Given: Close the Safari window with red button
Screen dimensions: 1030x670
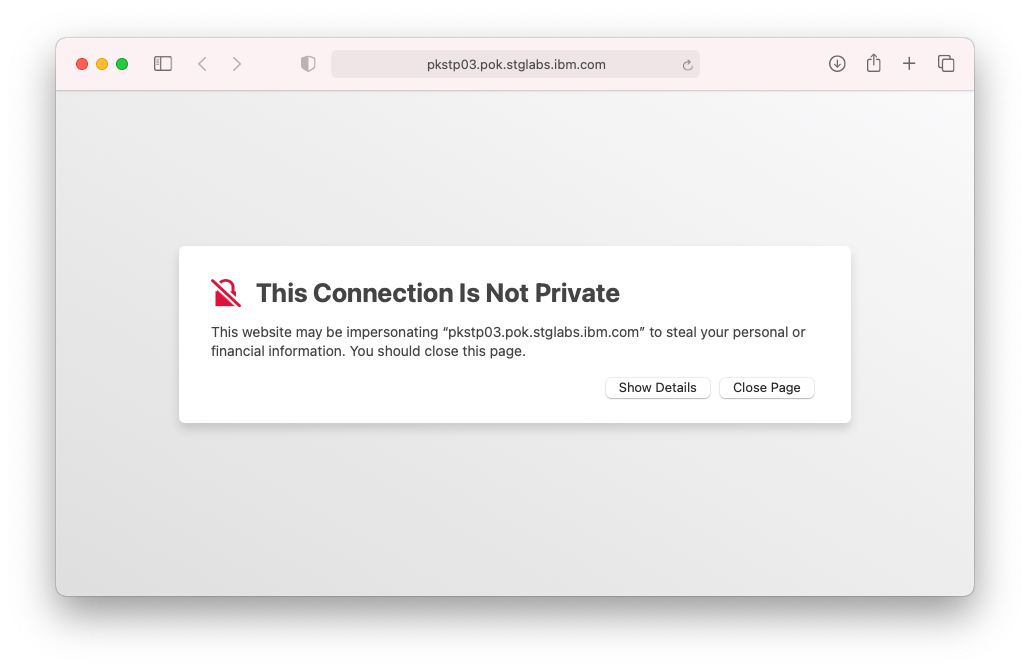Looking at the screenshot, I should click(x=82, y=64).
